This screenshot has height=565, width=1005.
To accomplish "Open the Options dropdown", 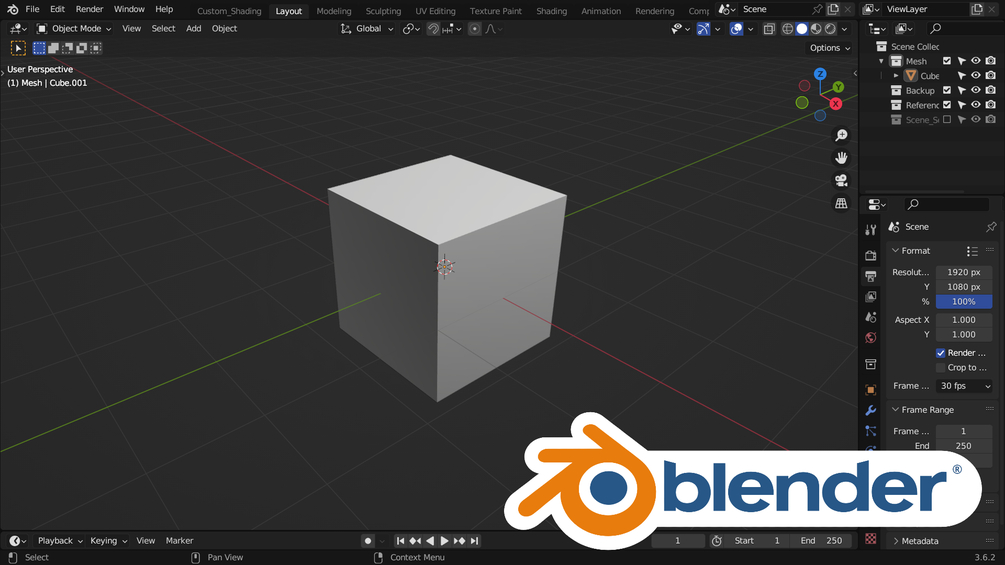I will [829, 48].
